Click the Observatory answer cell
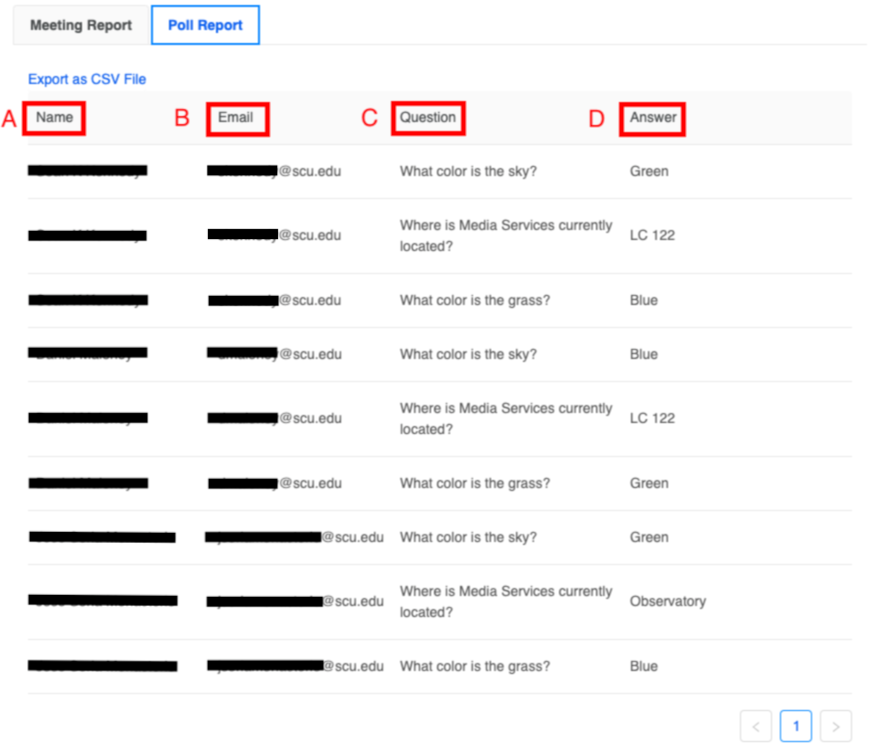 (x=667, y=601)
